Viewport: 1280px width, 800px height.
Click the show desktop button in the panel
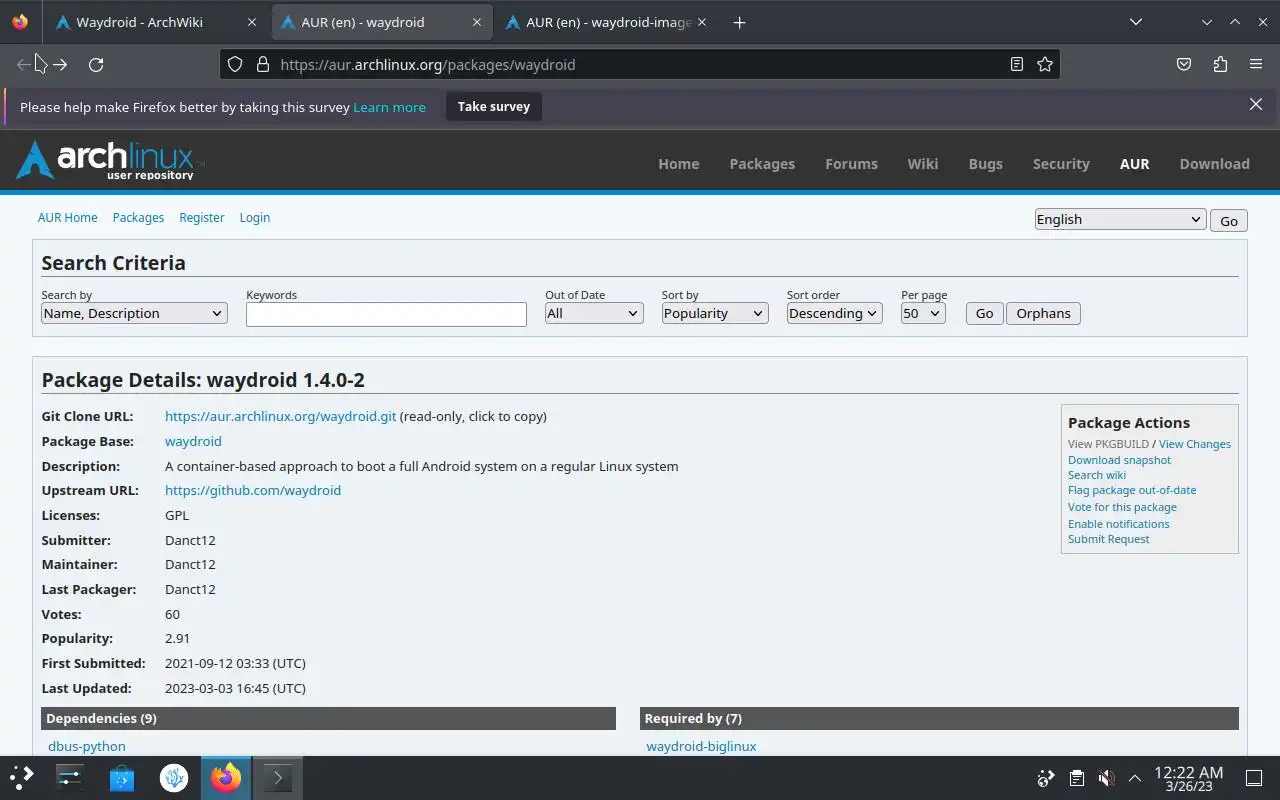tap(1254, 778)
